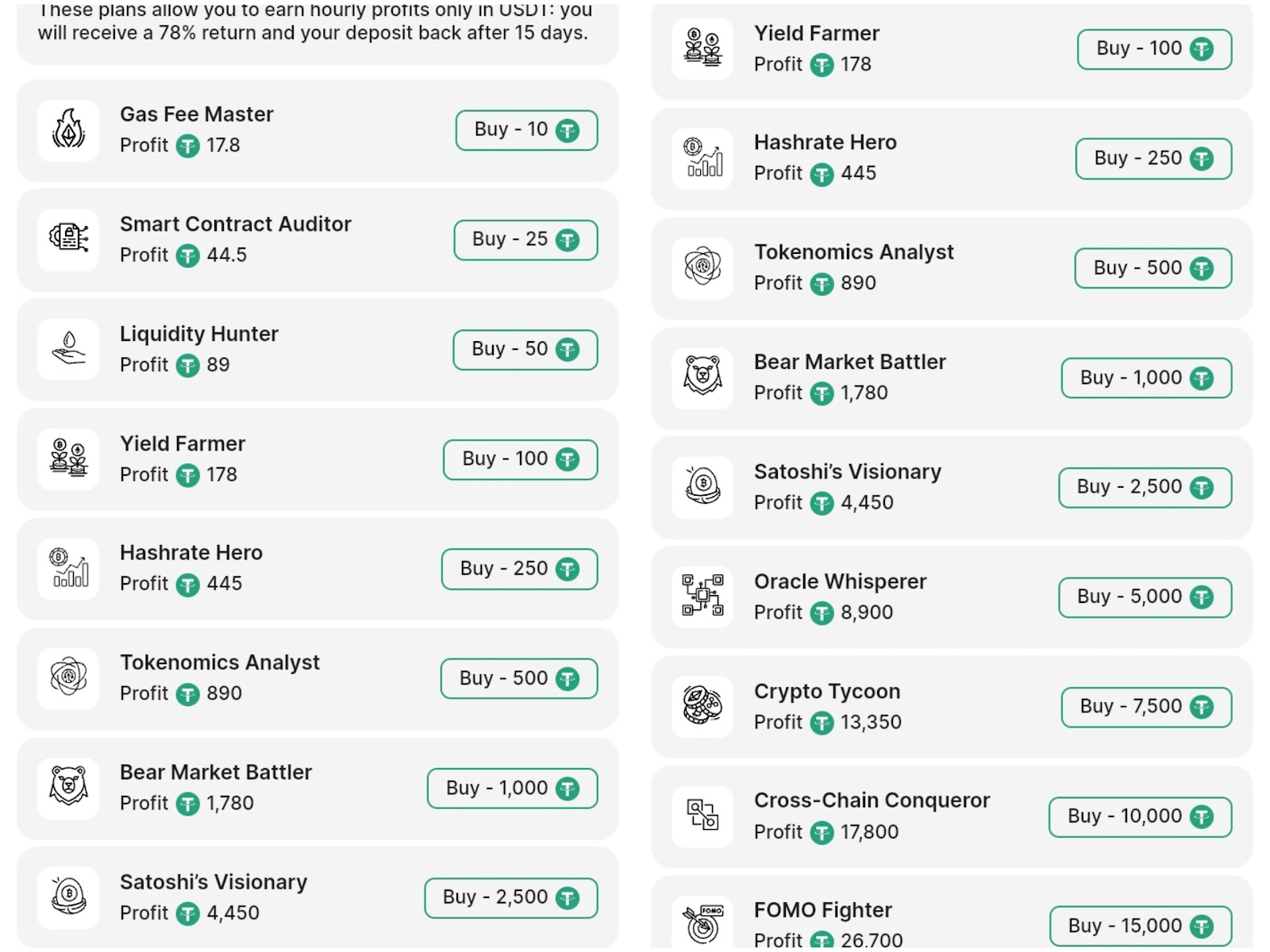The height and width of the screenshot is (952, 1270).
Task: Buy Crypto Tycoon plan for 7,500
Action: (1145, 707)
